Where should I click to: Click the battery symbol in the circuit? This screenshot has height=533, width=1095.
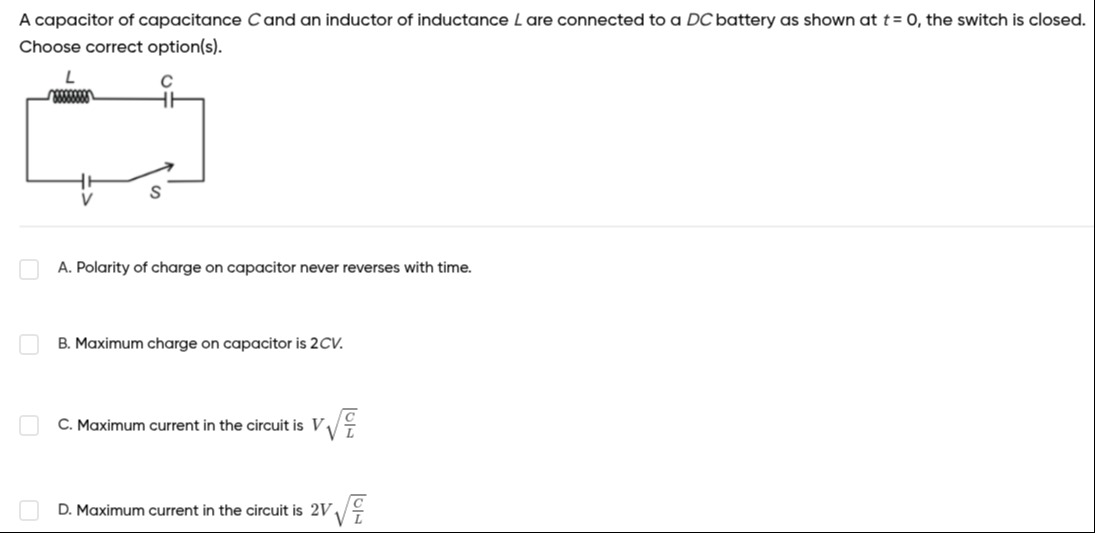pos(87,181)
